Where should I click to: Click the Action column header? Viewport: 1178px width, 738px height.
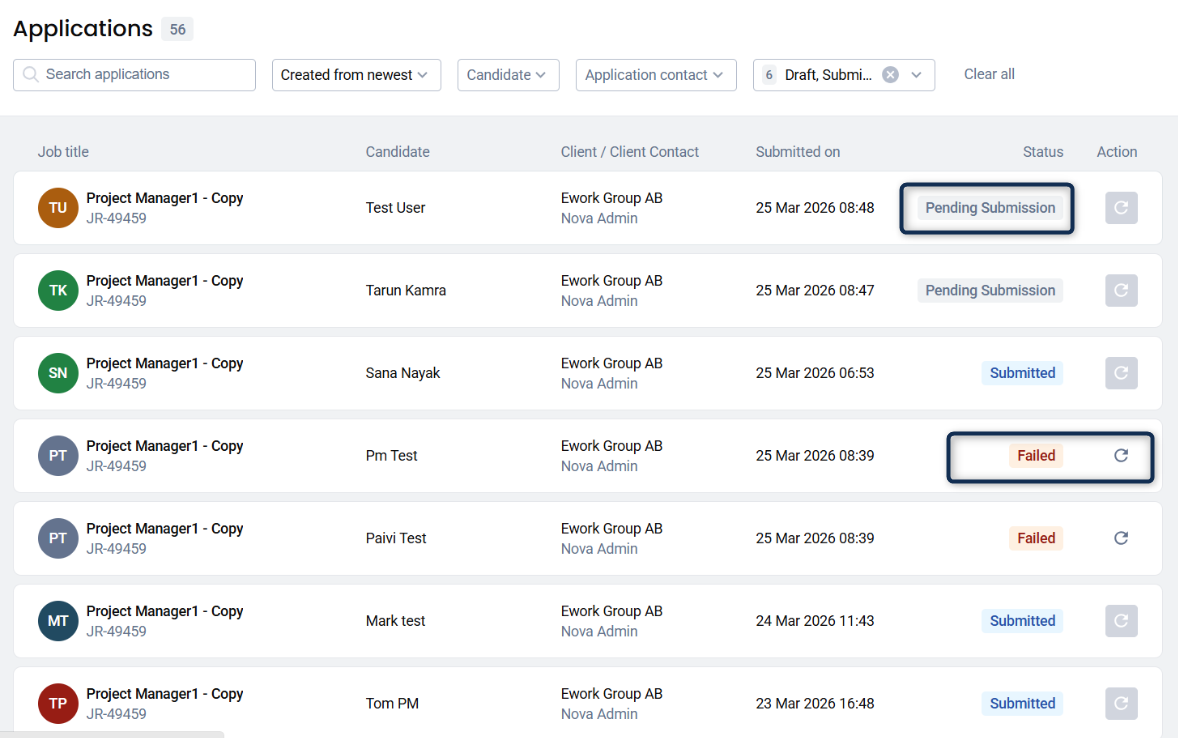point(1116,152)
